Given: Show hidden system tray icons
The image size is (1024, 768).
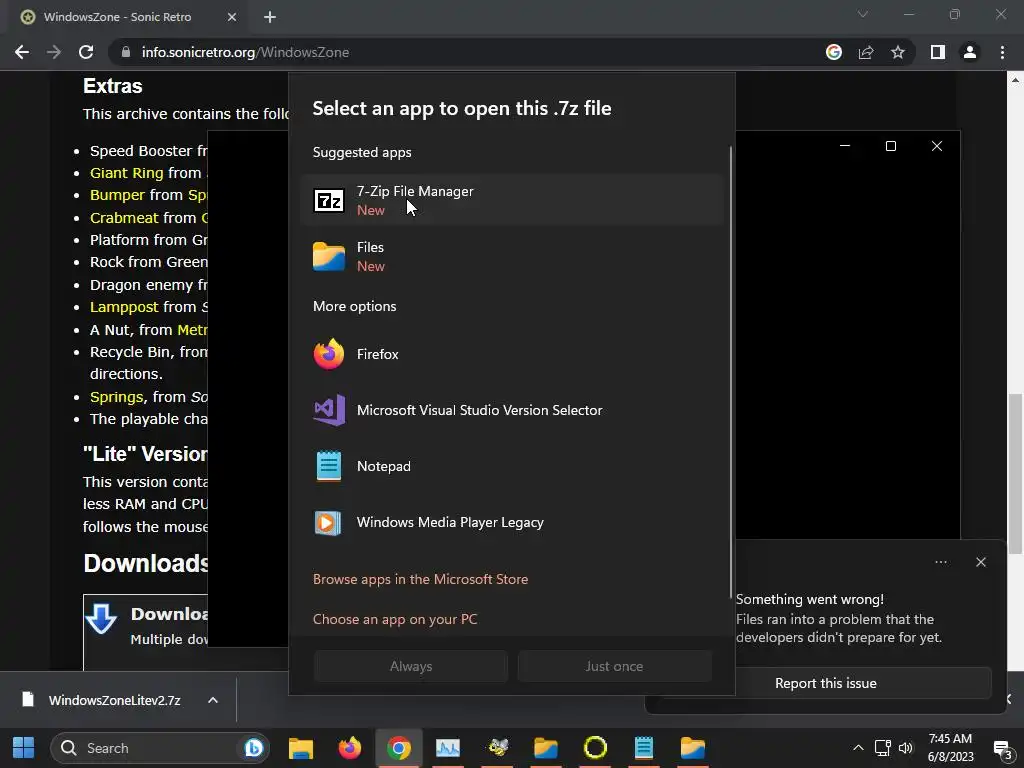Looking at the screenshot, I should pos(858,748).
